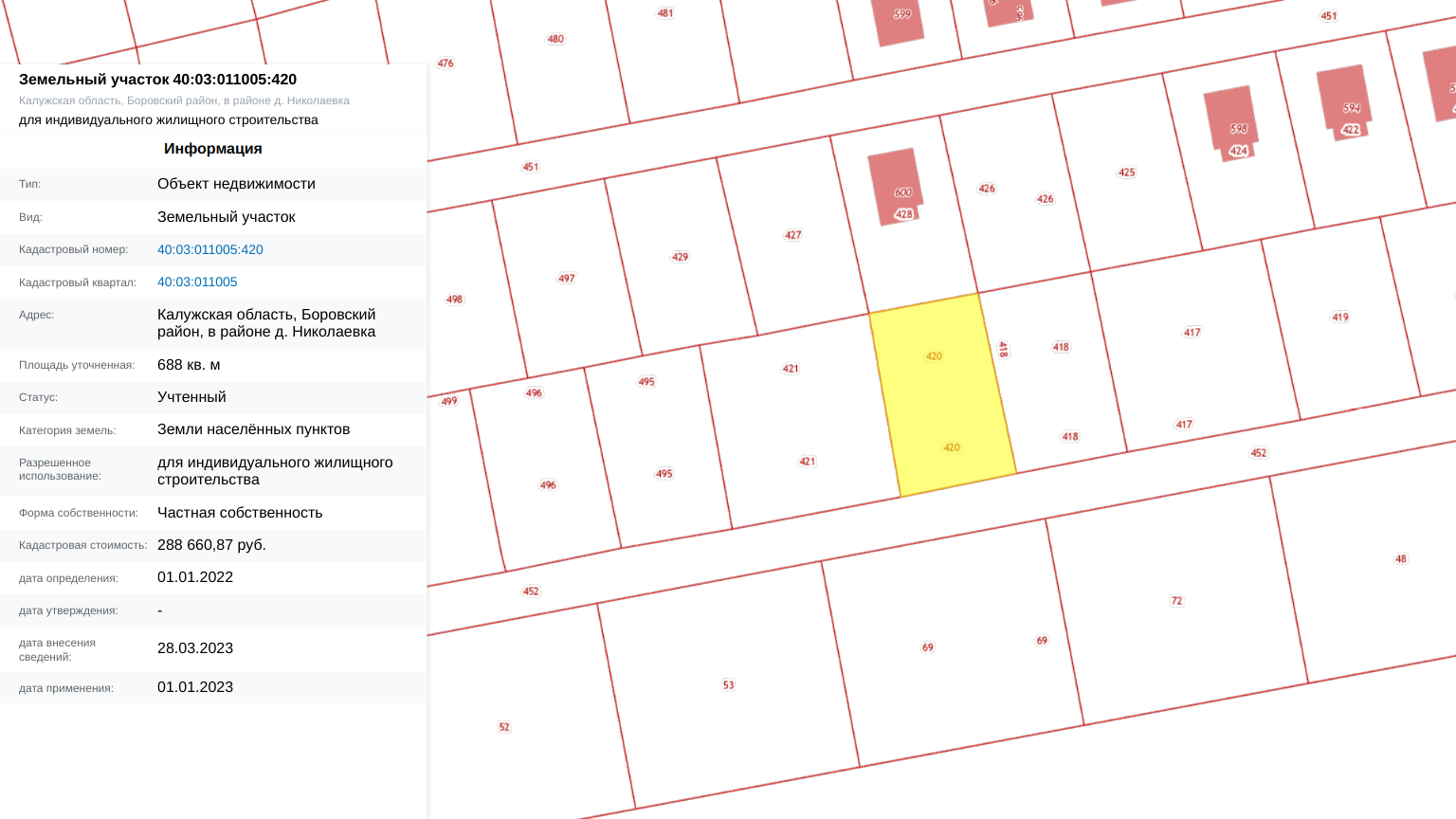
Task: Select parcel label 480 on map
Action: 555,40
